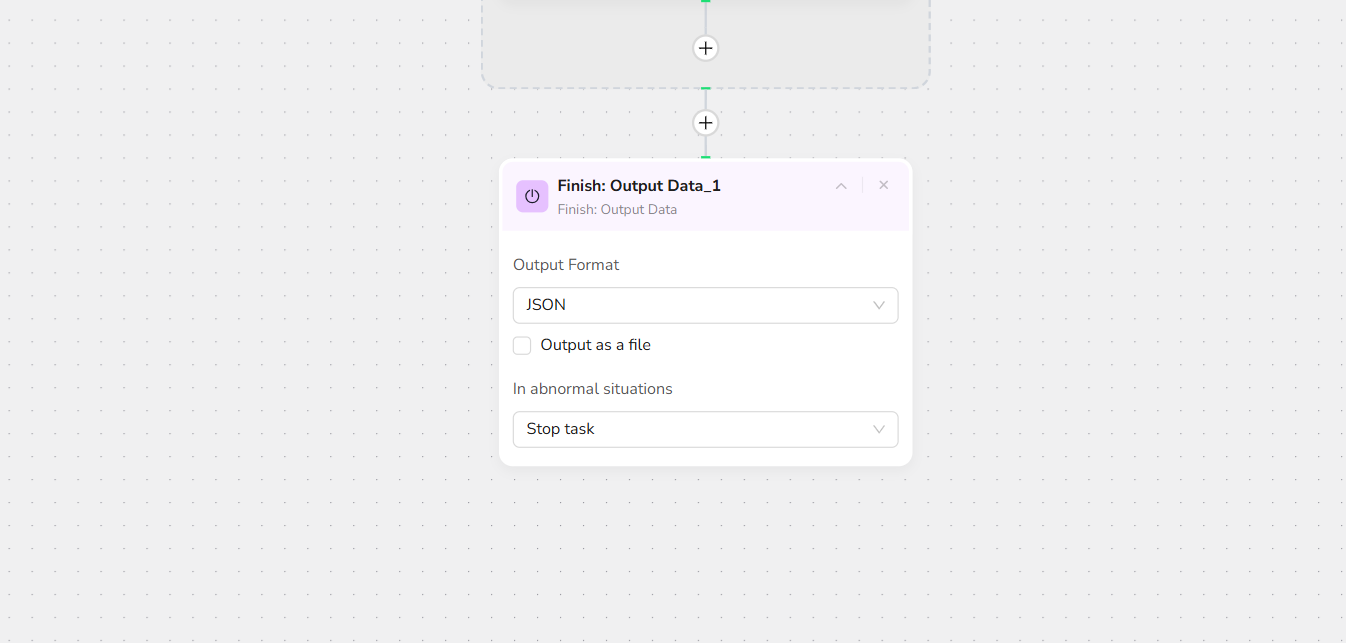Screen dimensions: 1346x643
Task: Click the chevron arrow in Stop task field
Action: (x=879, y=429)
